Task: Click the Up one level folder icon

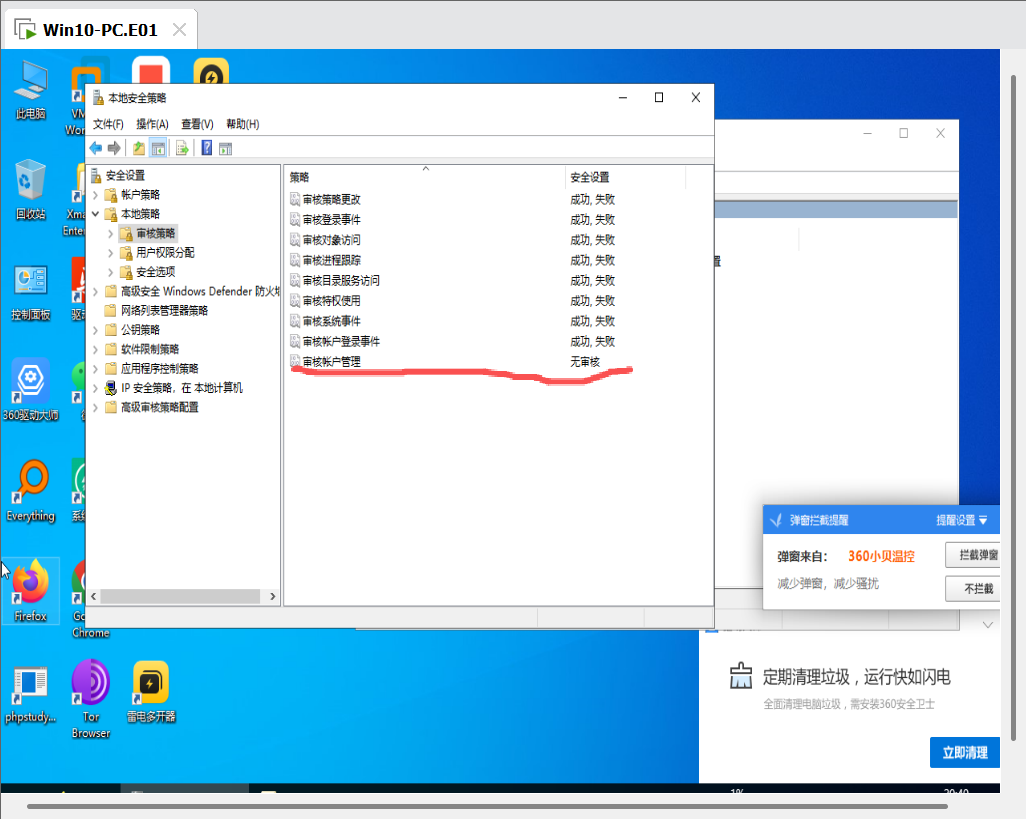Action: coord(139,148)
